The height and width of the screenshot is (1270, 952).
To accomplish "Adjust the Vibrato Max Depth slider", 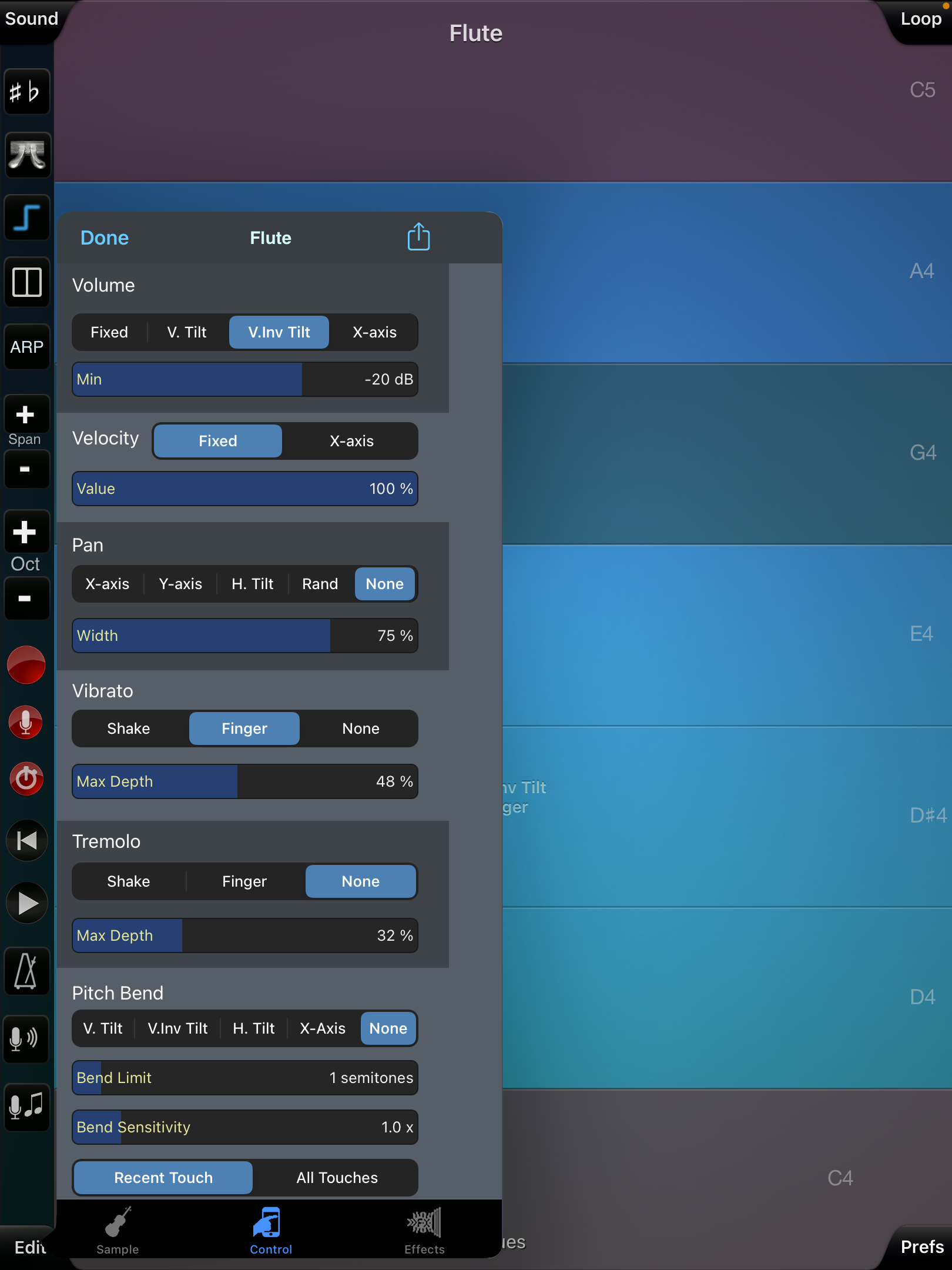I will pos(244,781).
